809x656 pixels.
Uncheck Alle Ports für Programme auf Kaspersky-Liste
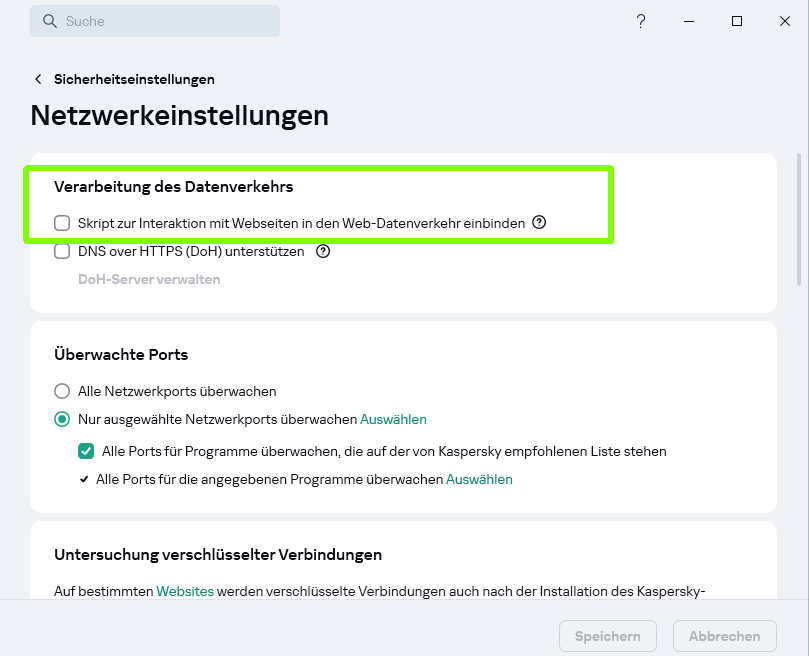[86, 451]
